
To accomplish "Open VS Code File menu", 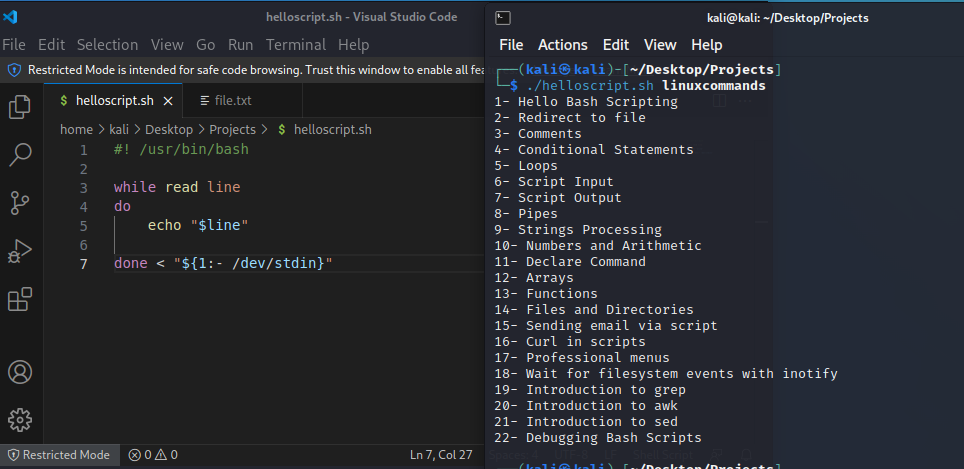I will point(14,45).
